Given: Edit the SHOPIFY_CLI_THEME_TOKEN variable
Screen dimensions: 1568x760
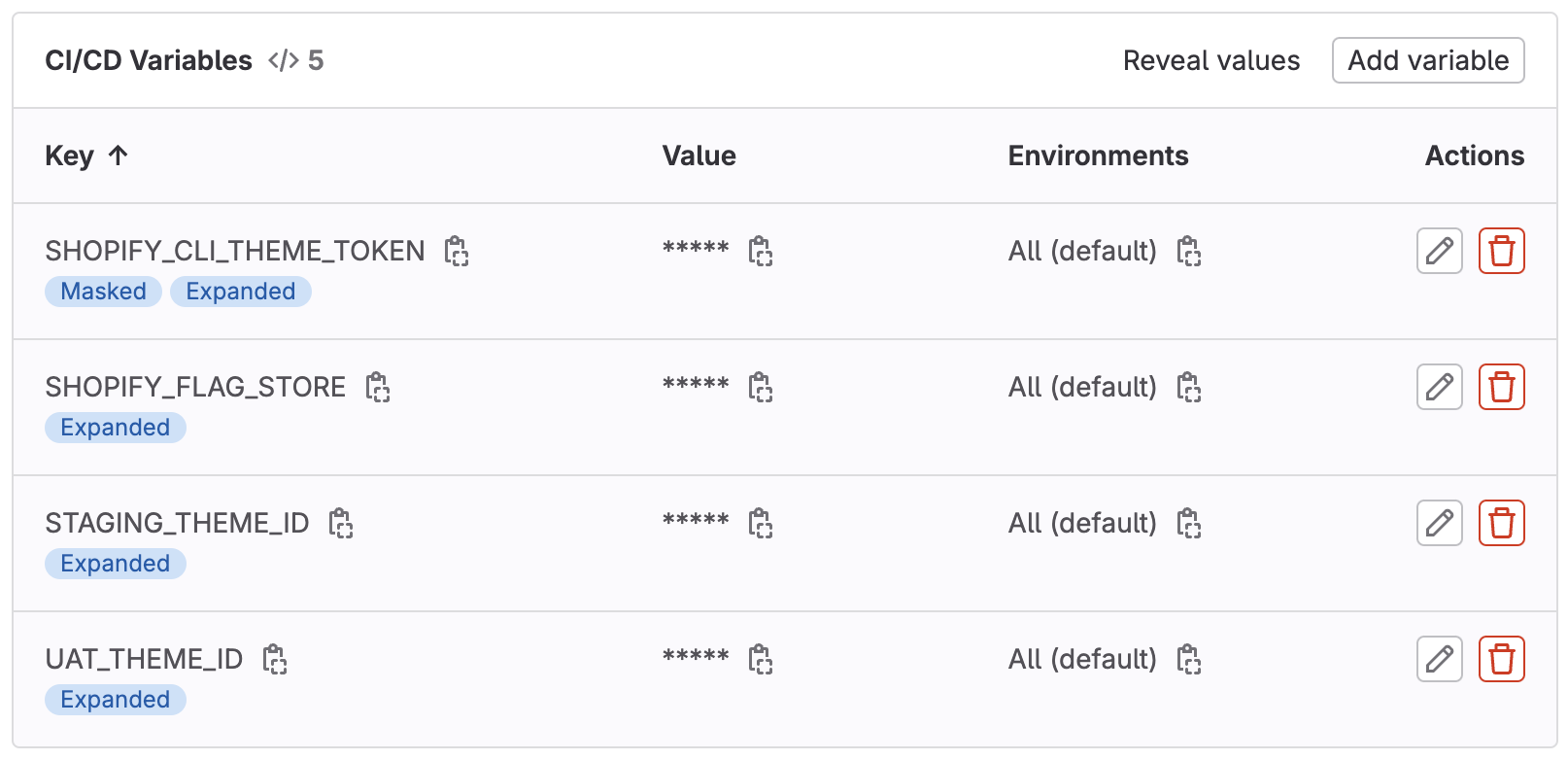Looking at the screenshot, I should click(x=1439, y=252).
